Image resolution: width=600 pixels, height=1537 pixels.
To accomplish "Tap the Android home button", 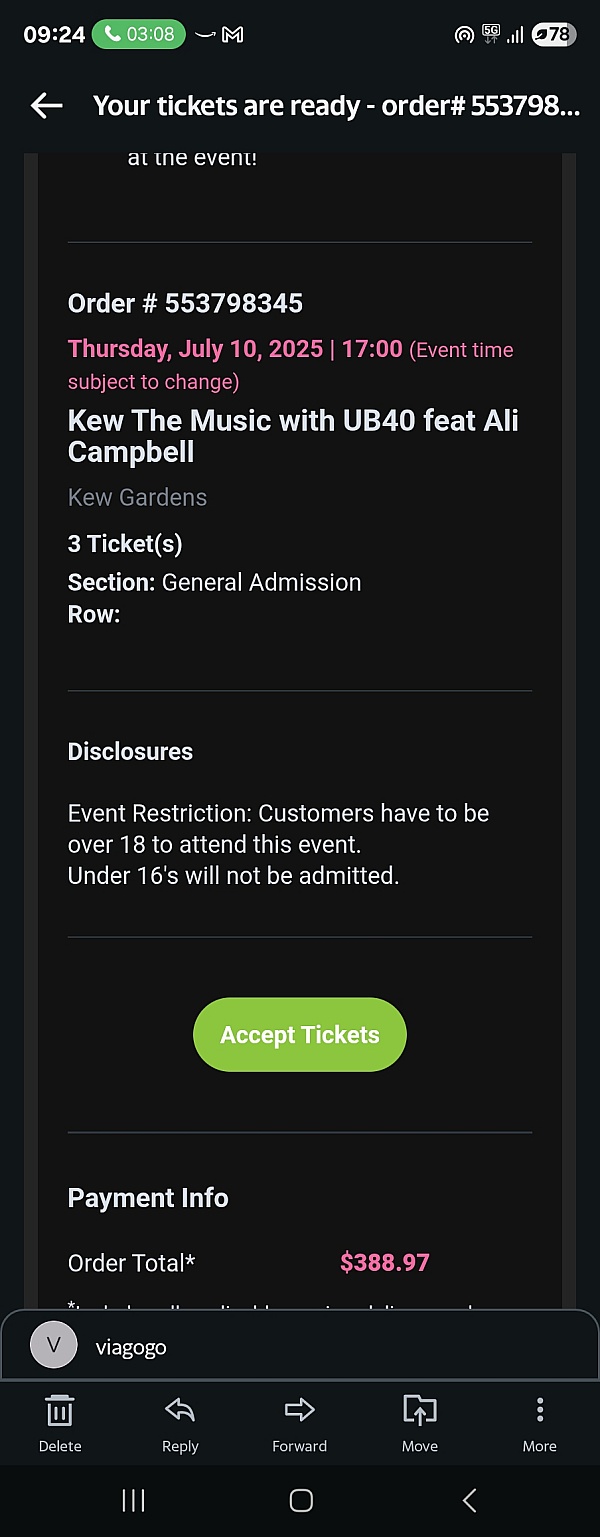I will 300,1500.
